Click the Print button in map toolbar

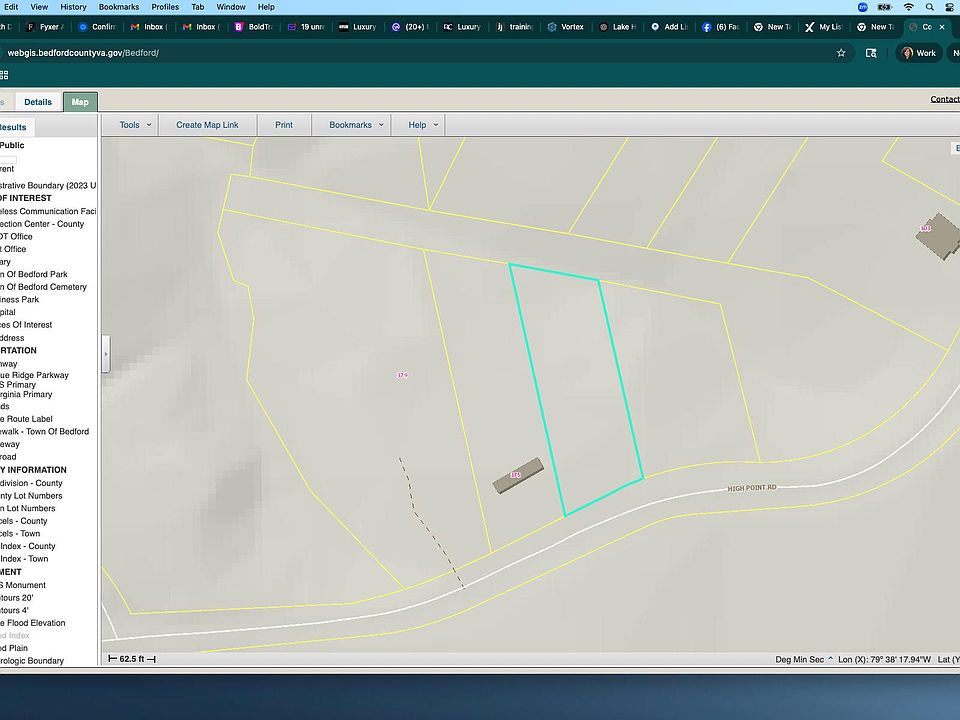284,125
